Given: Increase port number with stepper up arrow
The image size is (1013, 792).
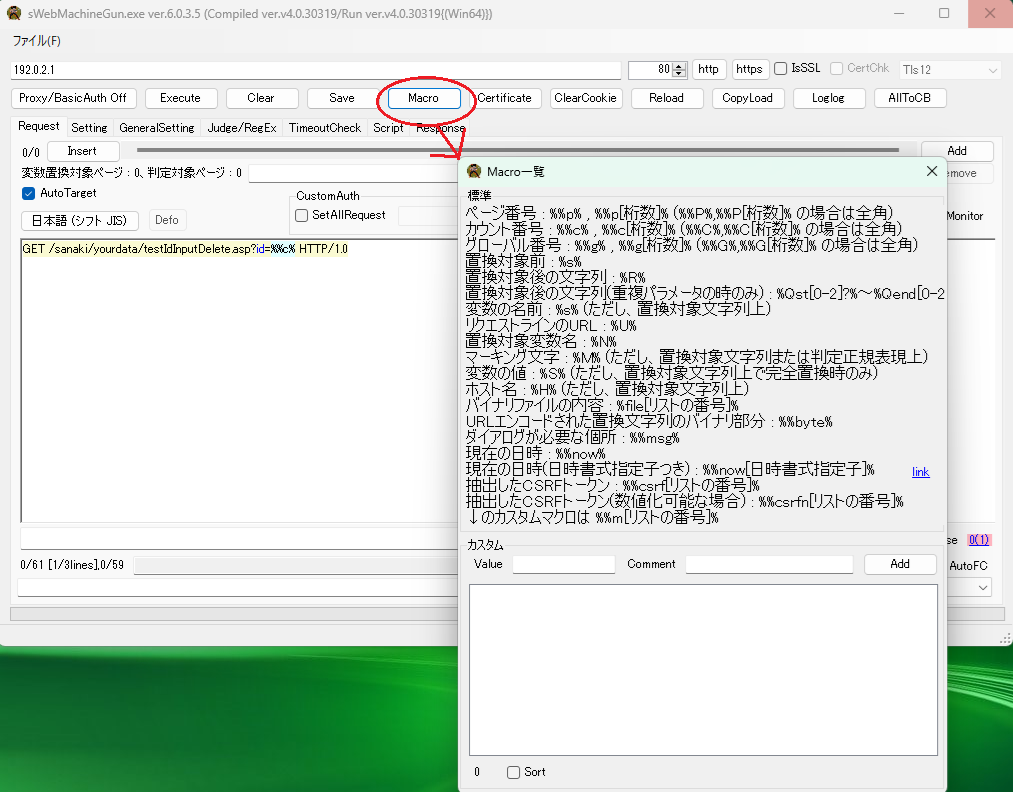Looking at the screenshot, I should 678,66.
